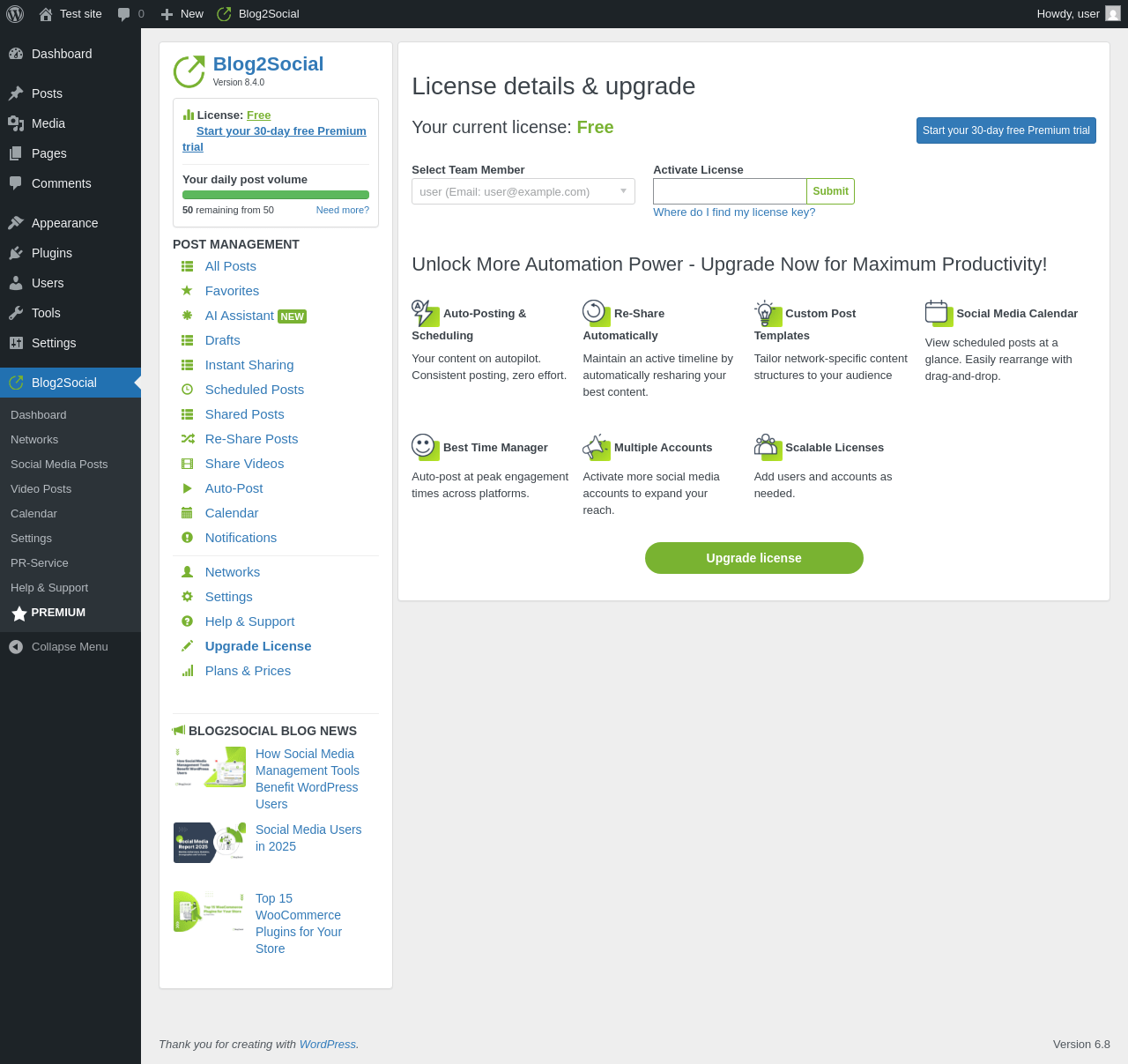
Task: Click the Help & Support question icon
Action: 187,621
